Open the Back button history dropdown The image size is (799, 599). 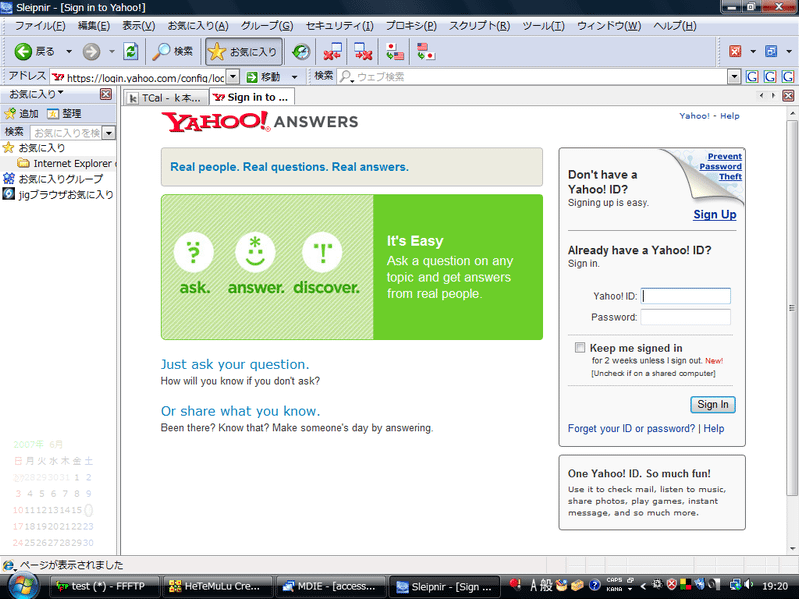[69, 51]
